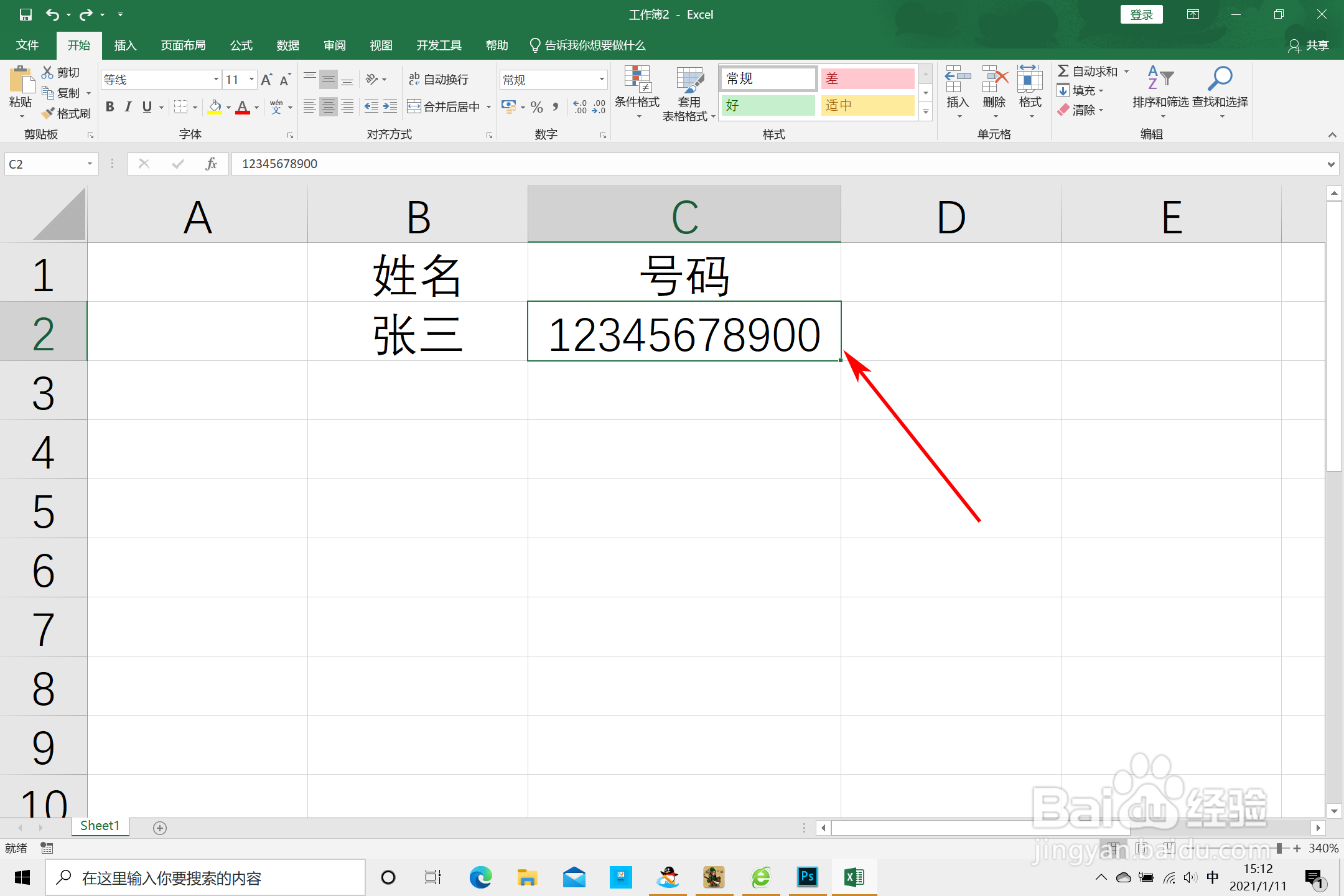Open the 插入 ribbon tab
Screen dimensions: 1344x896
(124, 45)
